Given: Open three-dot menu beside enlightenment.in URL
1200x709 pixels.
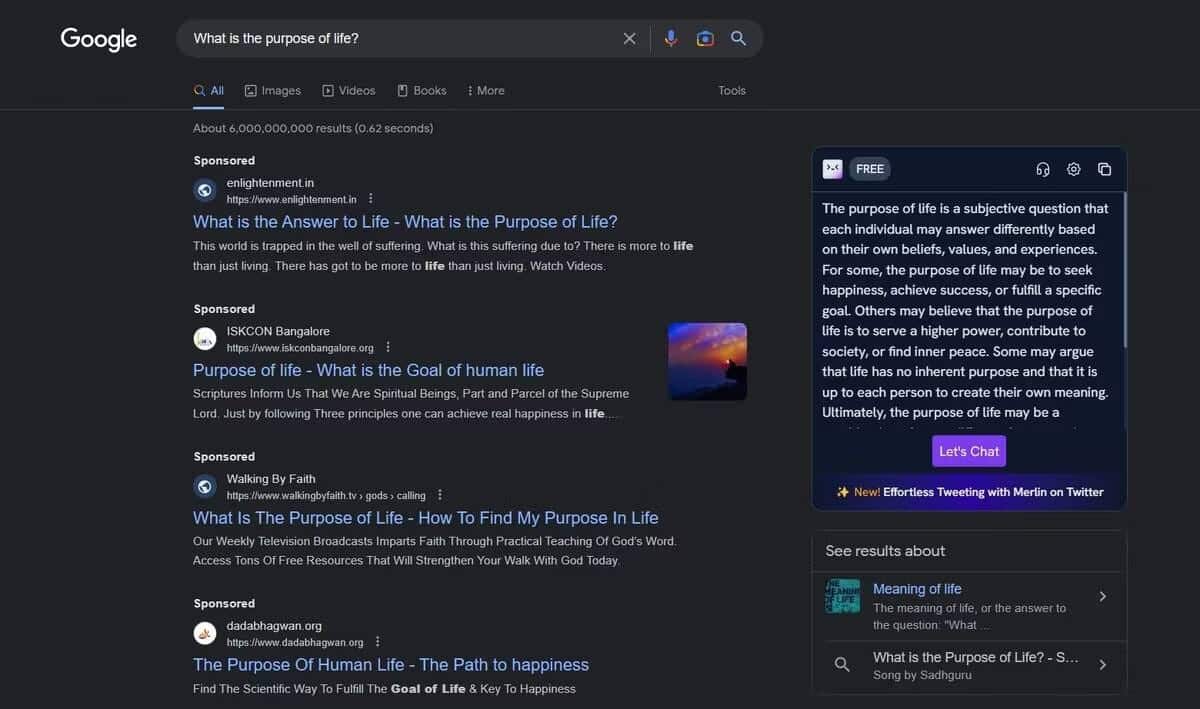Looking at the screenshot, I should pos(371,199).
